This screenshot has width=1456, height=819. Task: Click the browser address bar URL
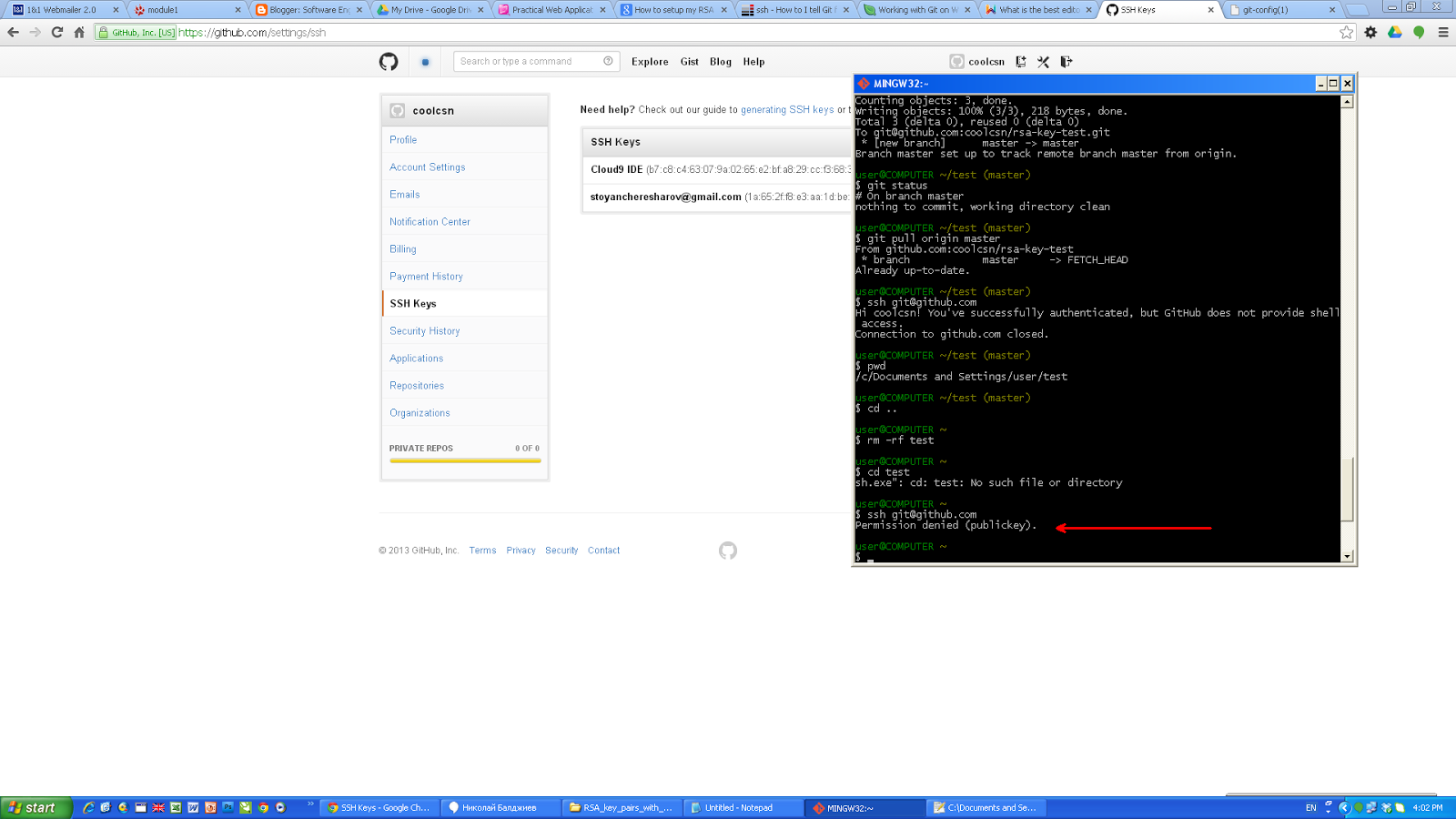pos(252,33)
